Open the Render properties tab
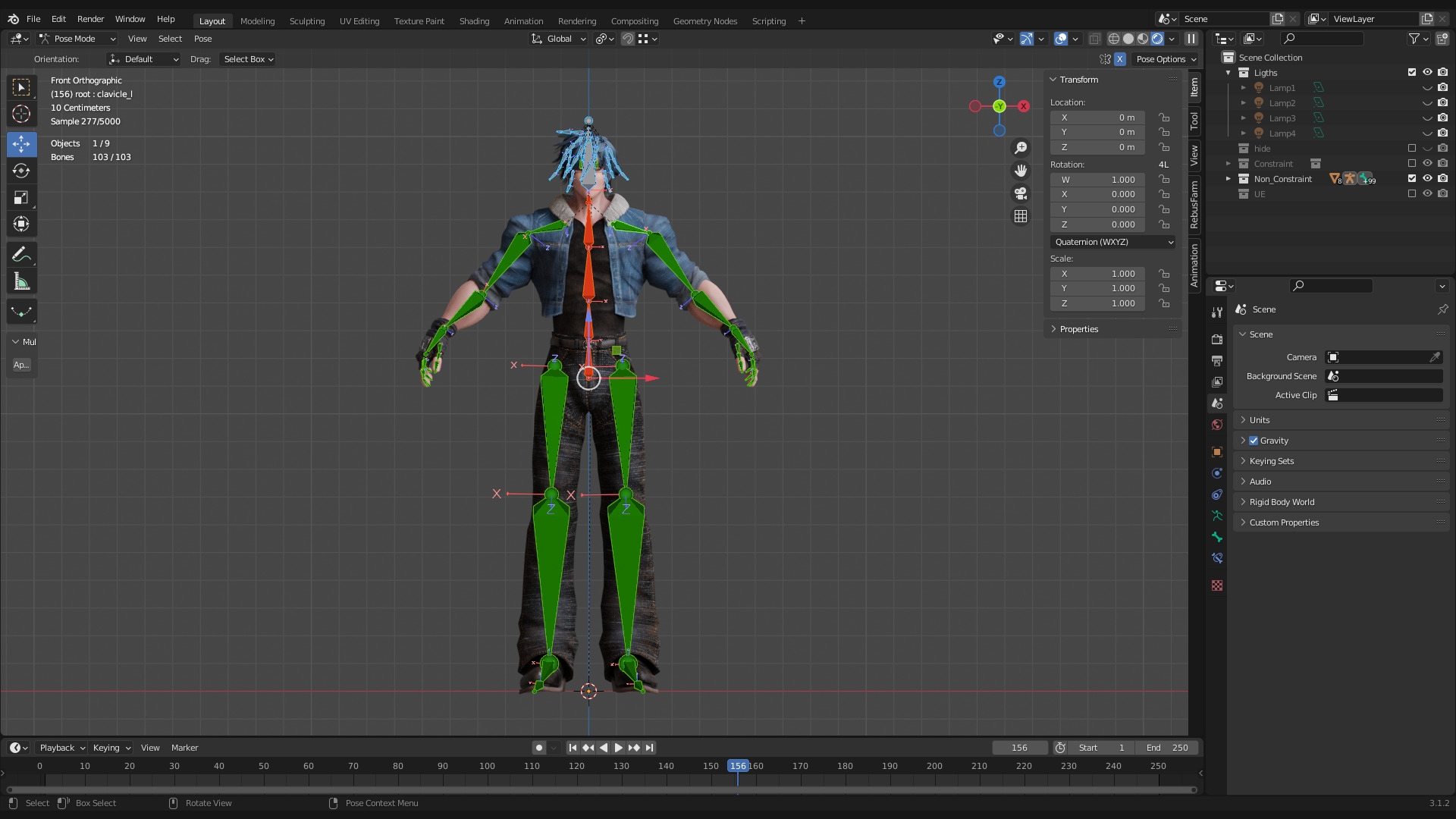The width and height of the screenshot is (1456, 819). click(1217, 339)
